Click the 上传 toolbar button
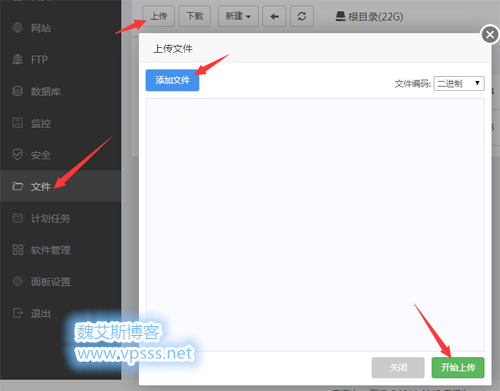This screenshot has width=500, height=391. pos(158,16)
